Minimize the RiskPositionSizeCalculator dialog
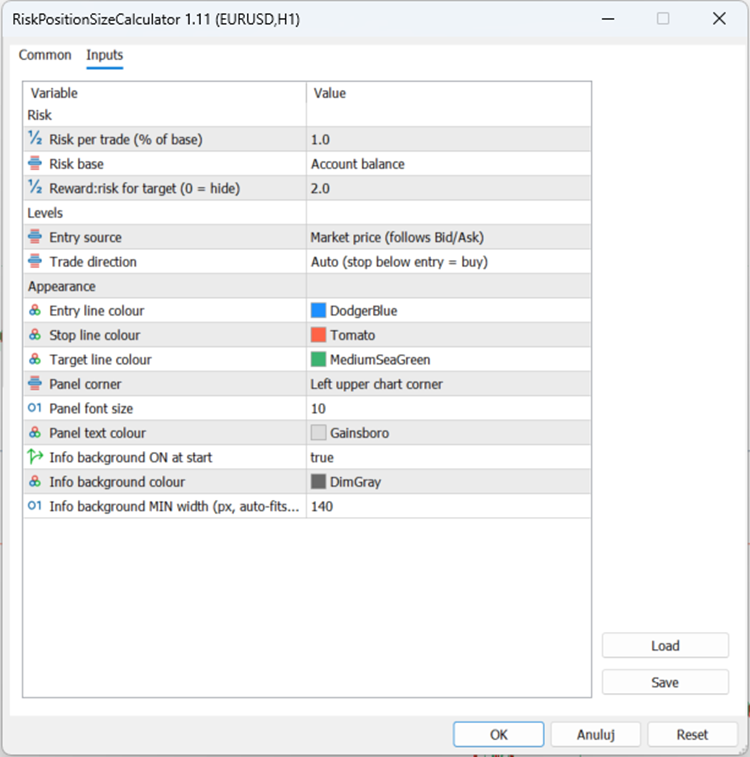This screenshot has width=750, height=757. 608,19
